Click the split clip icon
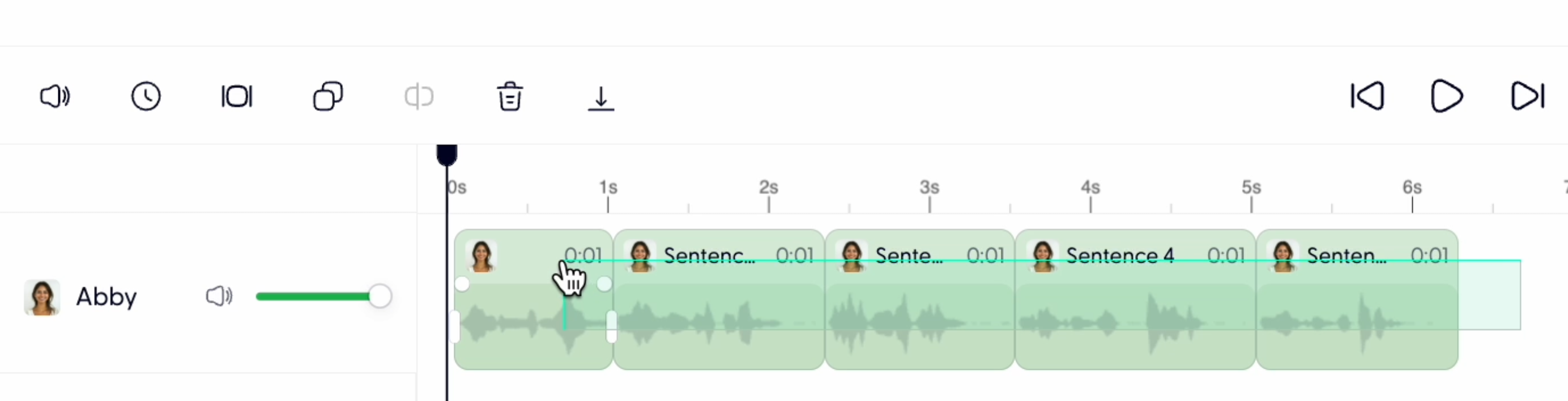 (419, 96)
